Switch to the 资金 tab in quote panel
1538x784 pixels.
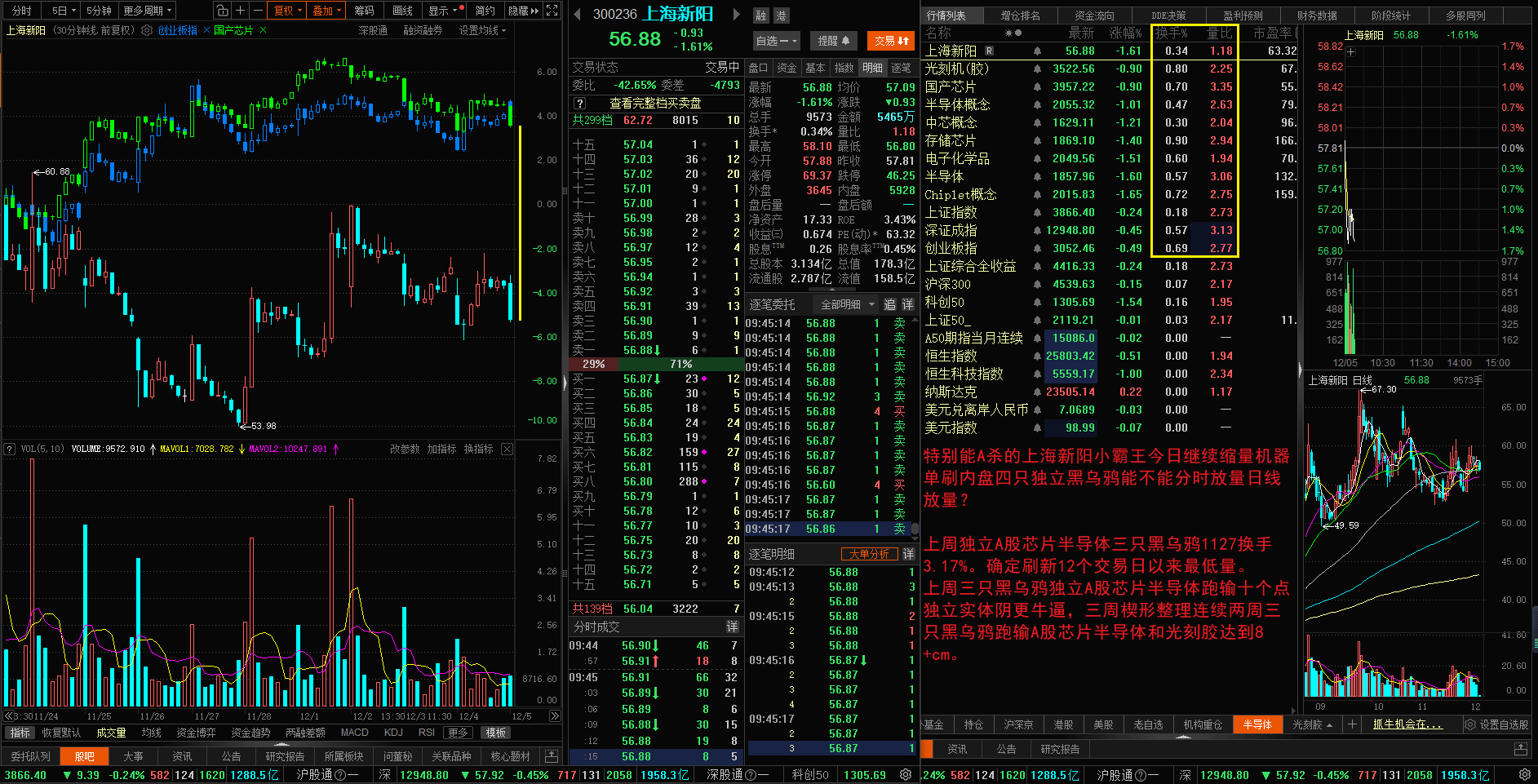click(787, 68)
